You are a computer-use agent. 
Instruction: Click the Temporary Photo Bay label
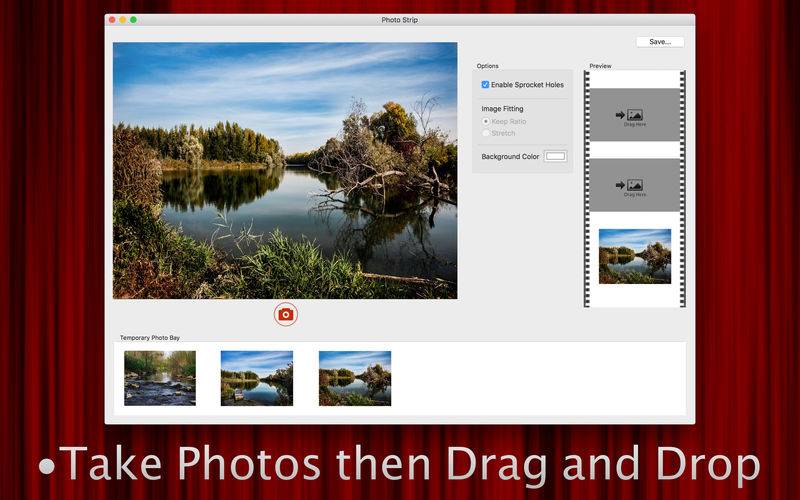(149, 338)
